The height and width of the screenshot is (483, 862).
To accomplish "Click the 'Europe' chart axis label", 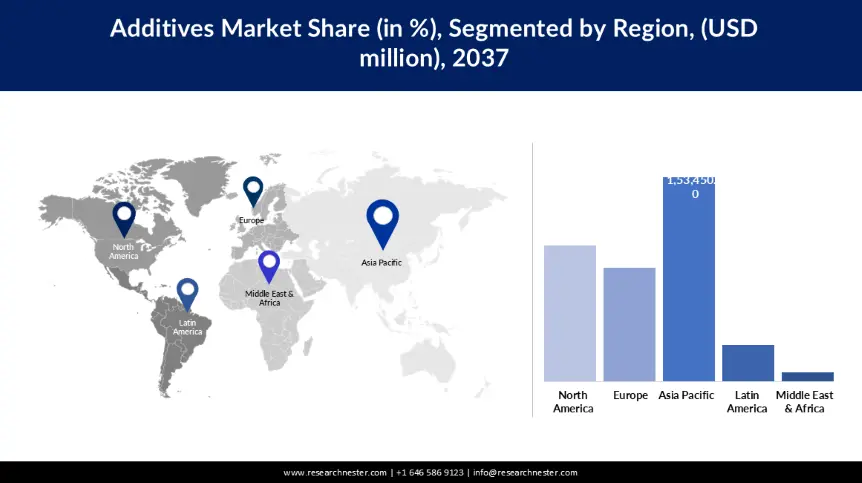I will [631, 395].
